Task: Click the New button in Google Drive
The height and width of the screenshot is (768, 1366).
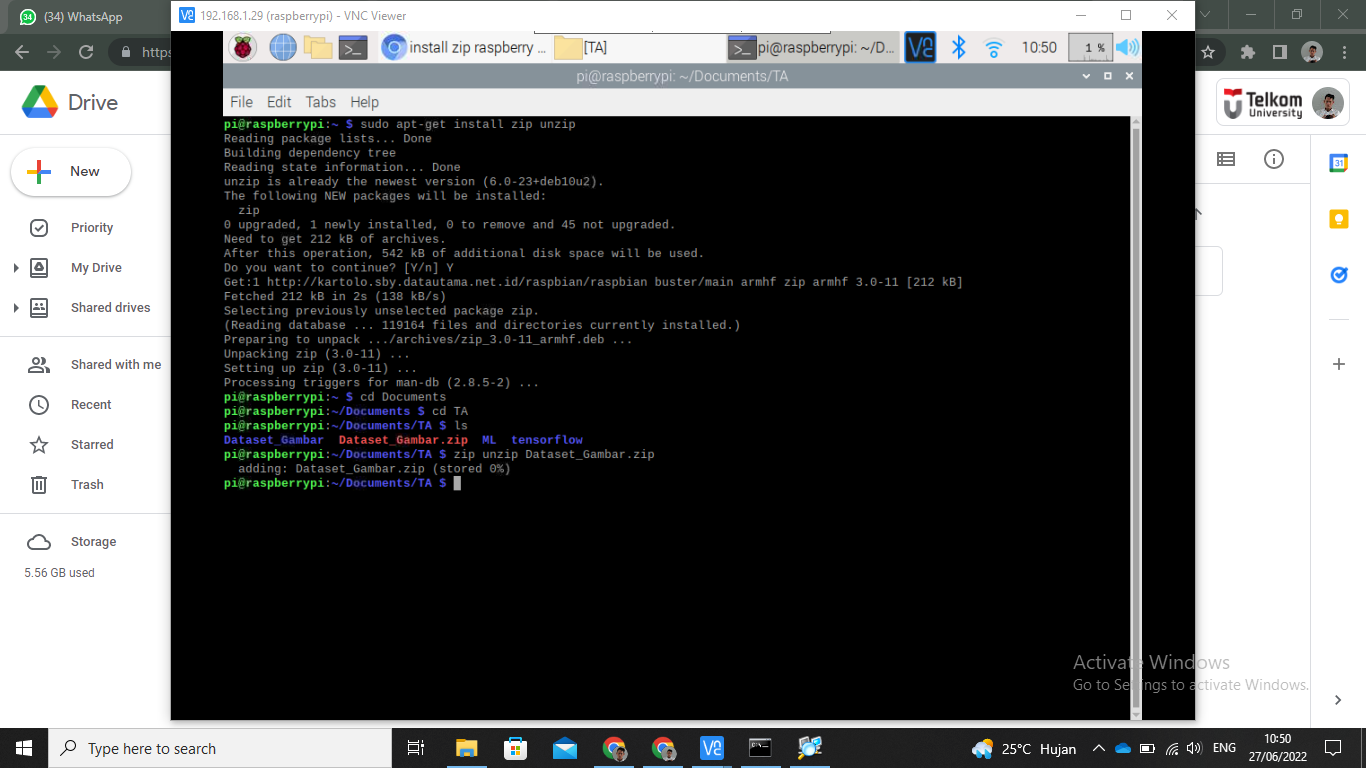Action: point(70,172)
